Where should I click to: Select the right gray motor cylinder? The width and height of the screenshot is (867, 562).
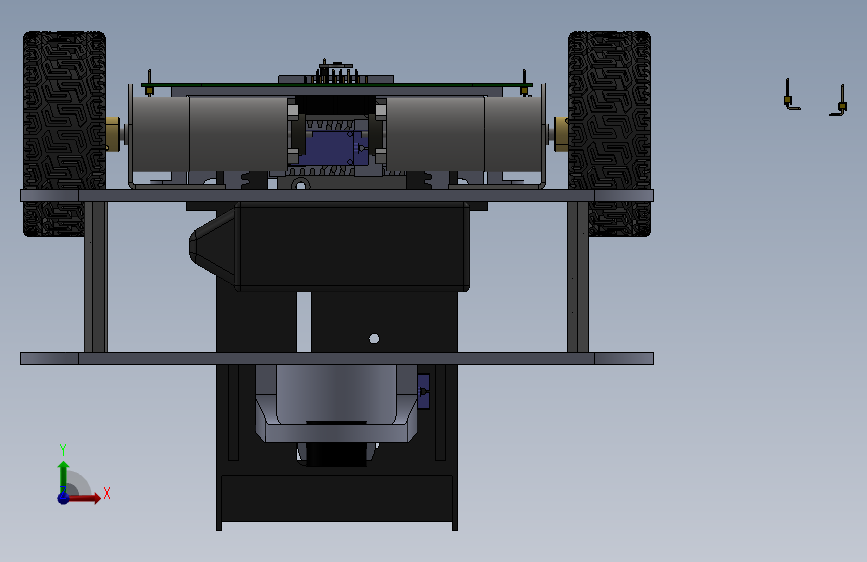[463, 134]
